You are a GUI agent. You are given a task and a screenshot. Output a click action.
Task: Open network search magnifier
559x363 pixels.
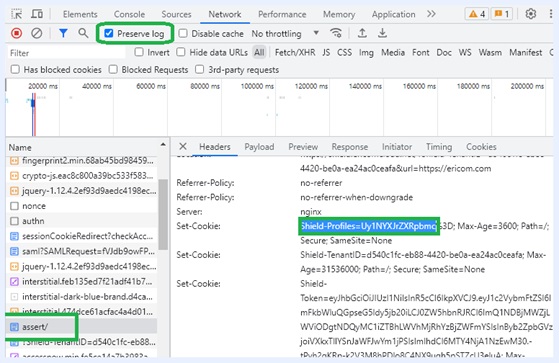83,33
